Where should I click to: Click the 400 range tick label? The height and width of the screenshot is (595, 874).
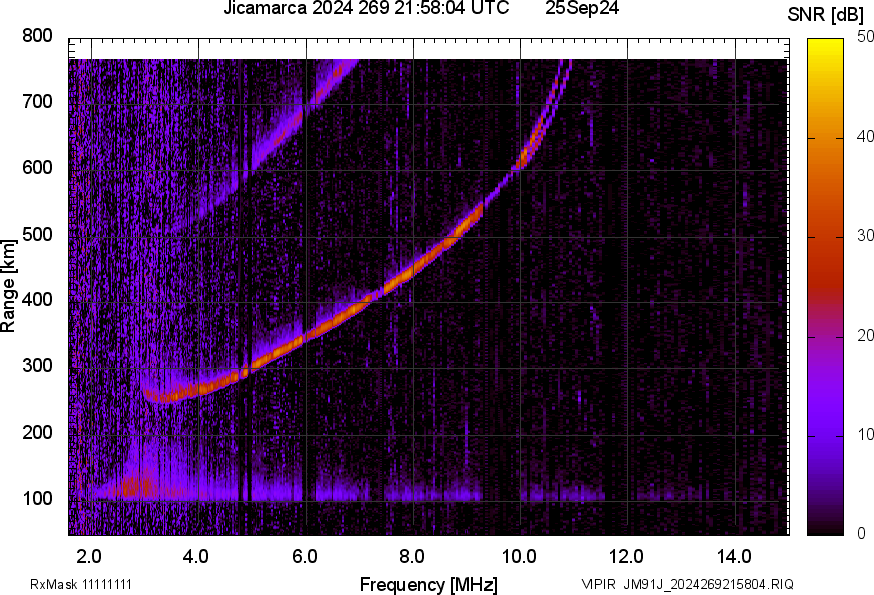point(37,299)
